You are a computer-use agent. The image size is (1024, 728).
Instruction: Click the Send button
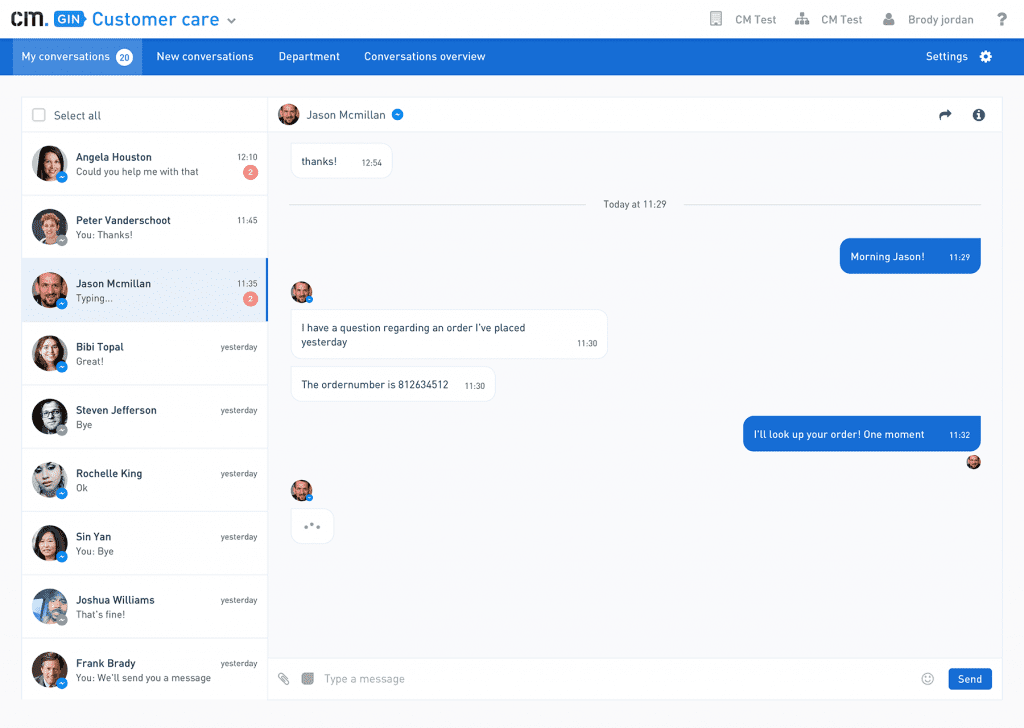pos(969,678)
